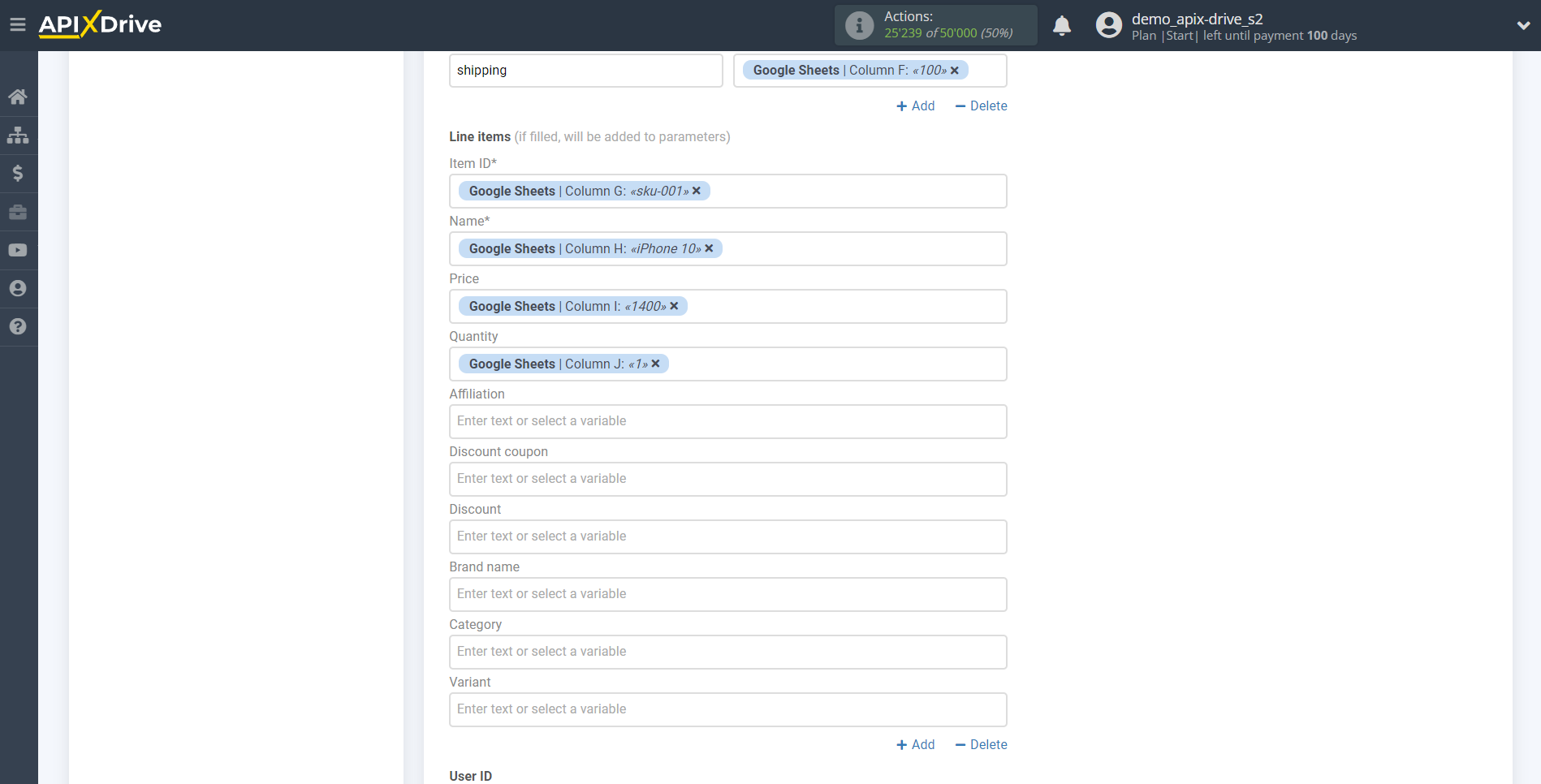This screenshot has width=1541, height=784.
Task: Click the ApixDrive logo
Action: coord(99,24)
